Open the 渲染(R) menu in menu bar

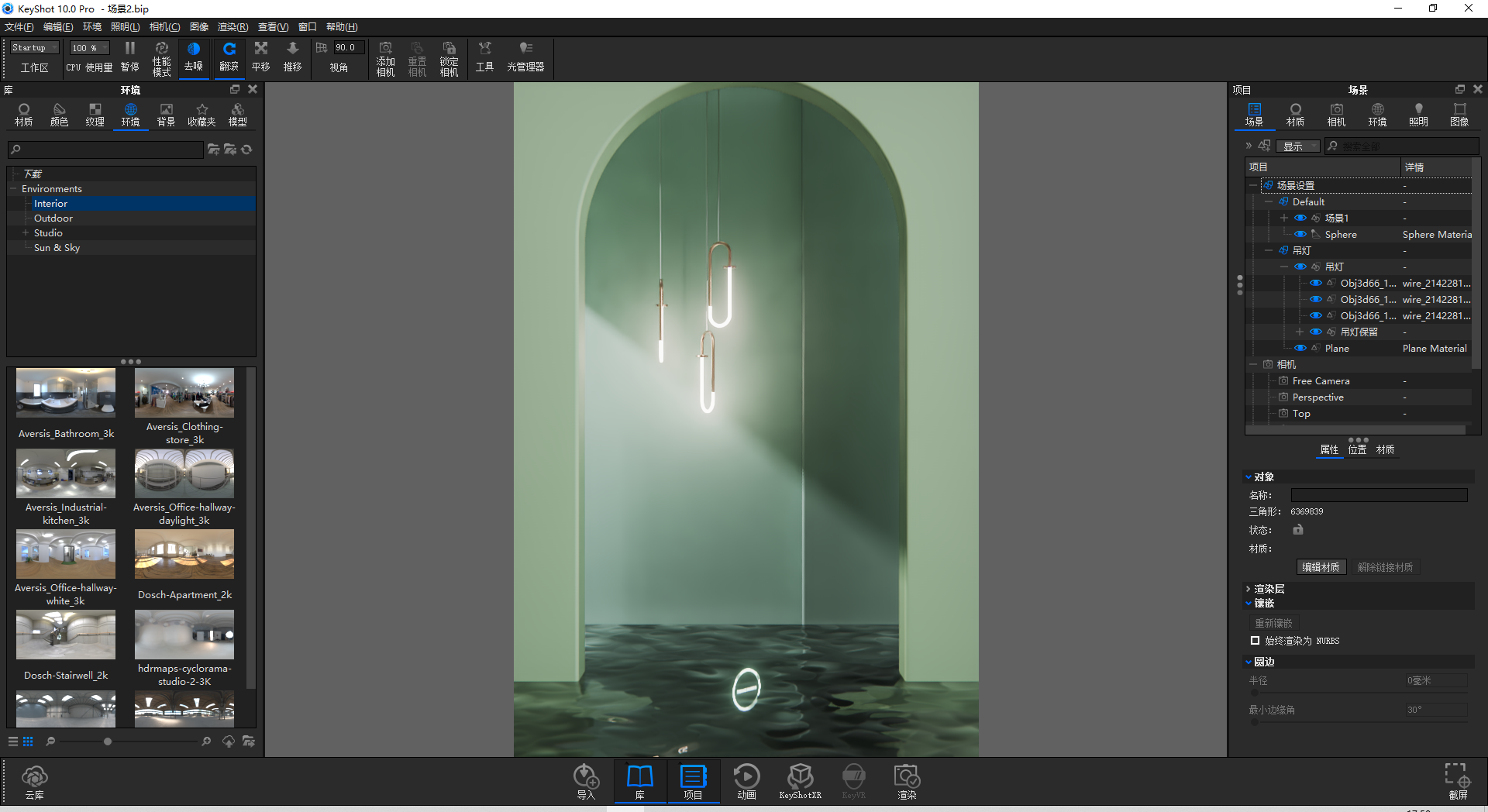[232, 27]
